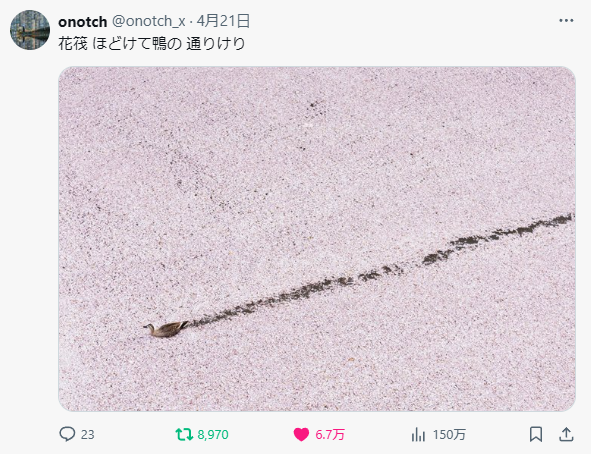Click the 4月21日 post date
The image size is (591, 454).
223,21
